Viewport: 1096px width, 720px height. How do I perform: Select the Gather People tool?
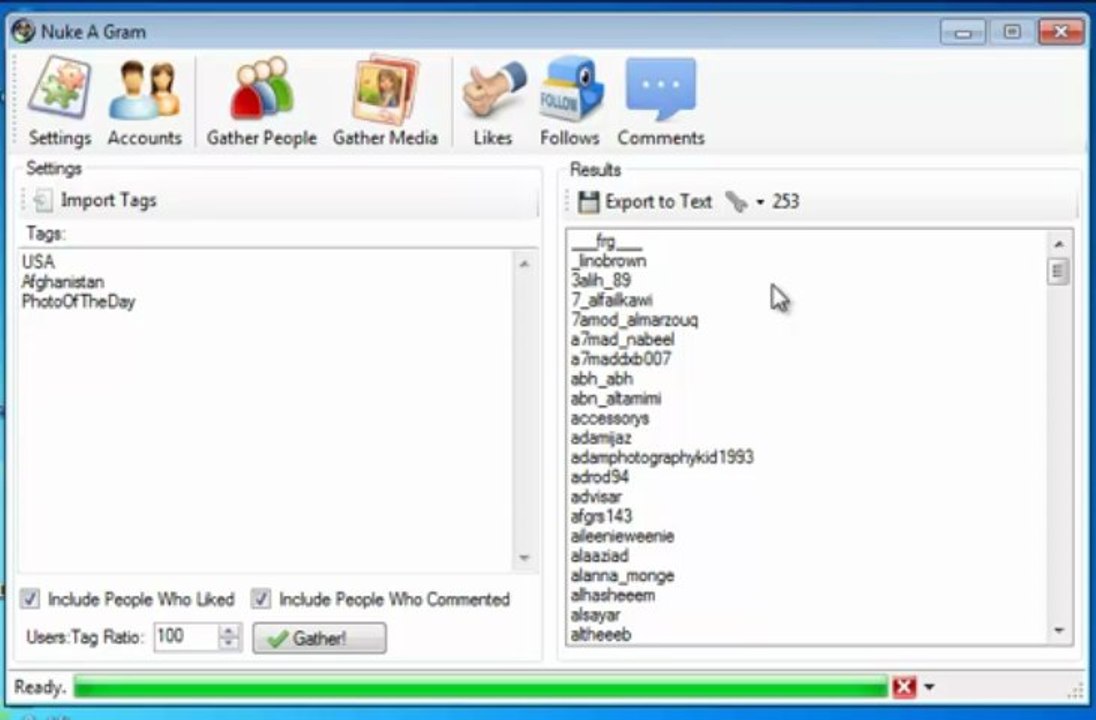click(x=261, y=101)
